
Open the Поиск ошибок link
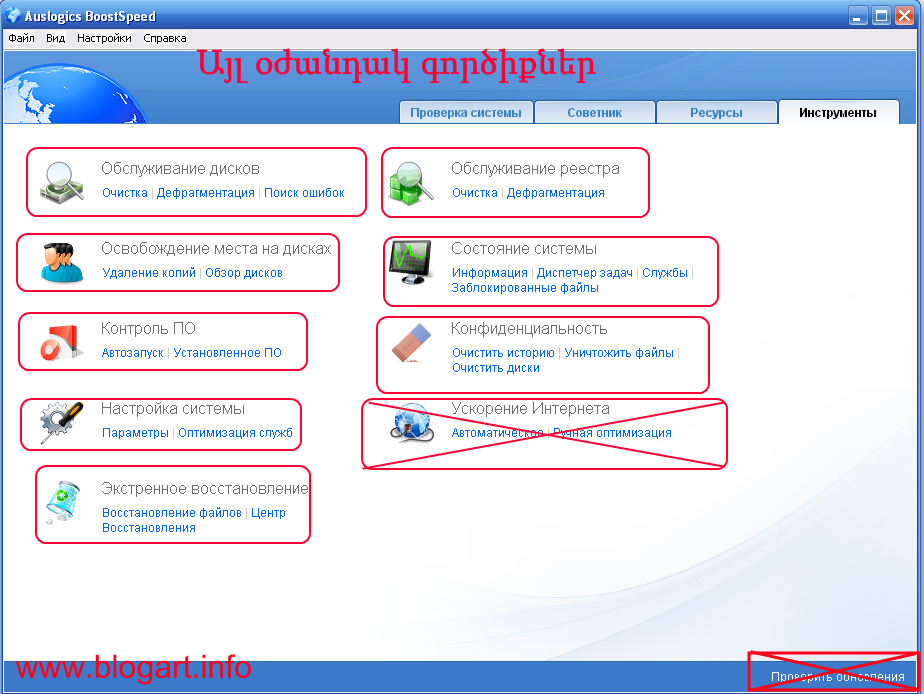tap(304, 193)
